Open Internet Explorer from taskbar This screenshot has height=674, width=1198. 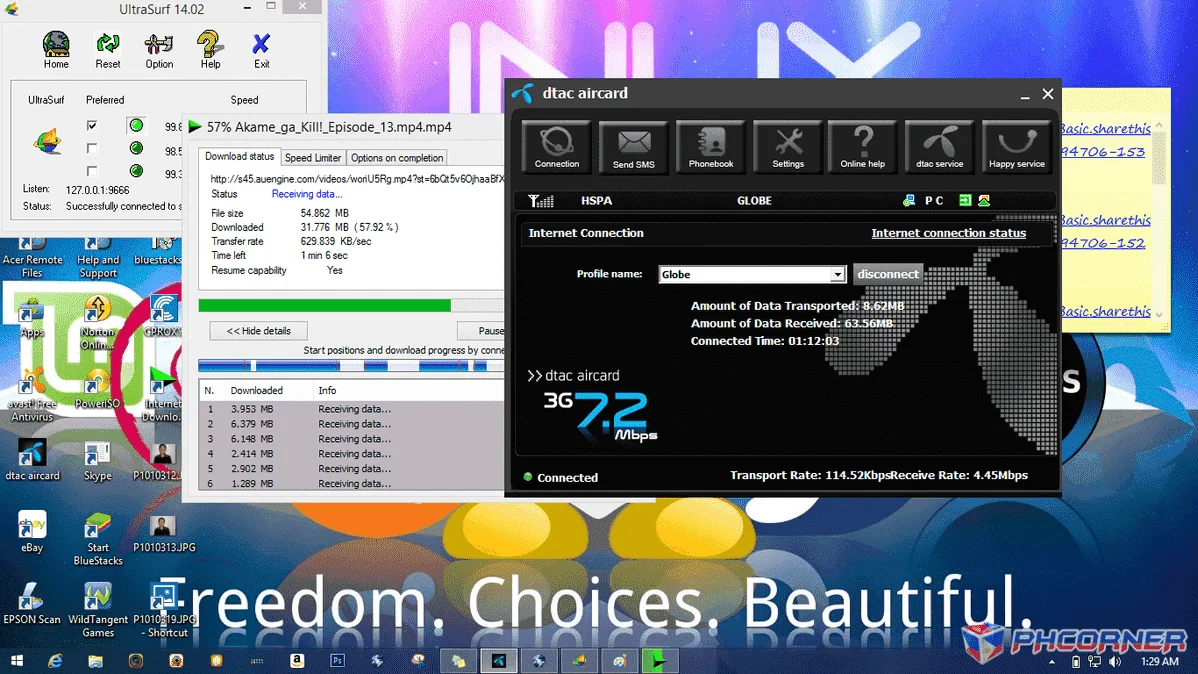55,661
